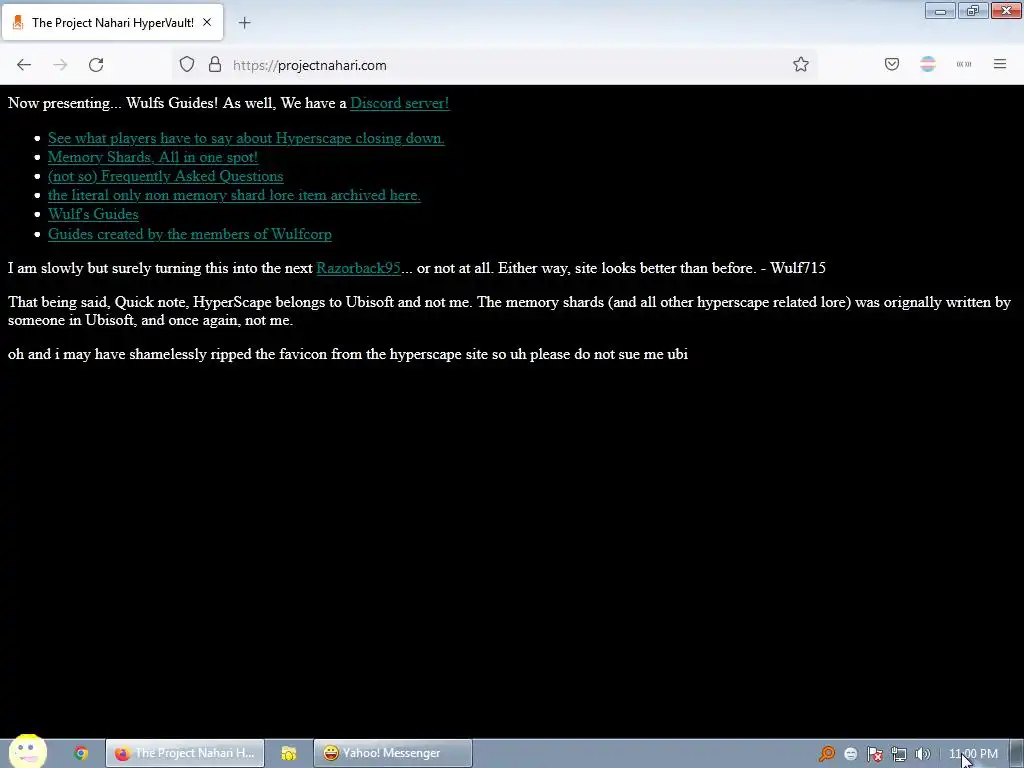Open the Firefox hamburger menu
Image resolution: width=1024 pixels, height=768 pixels.
999,64
